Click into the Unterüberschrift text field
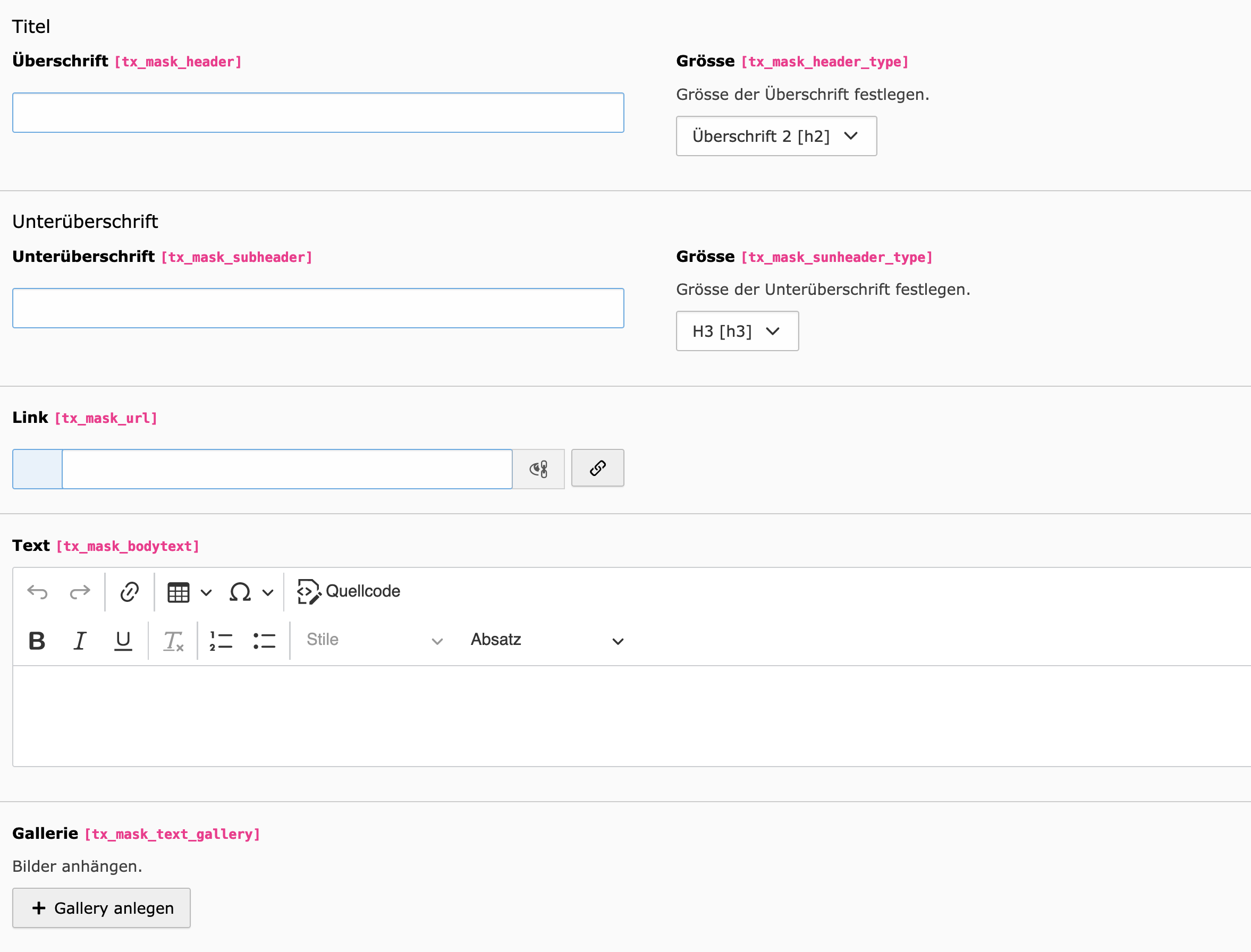This screenshot has height=952, width=1251. click(318, 308)
